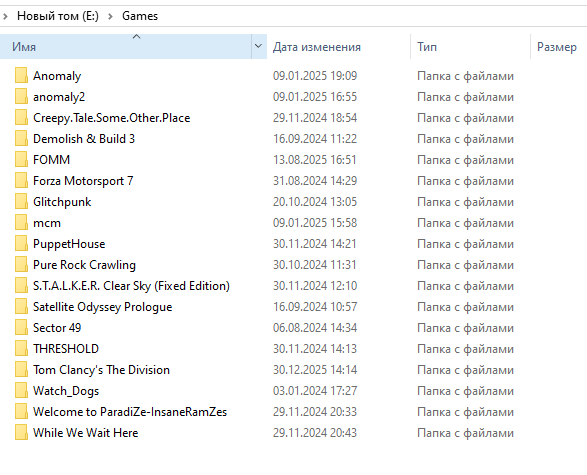
Task: Select the Sector 49 folder name
Action: (57, 328)
